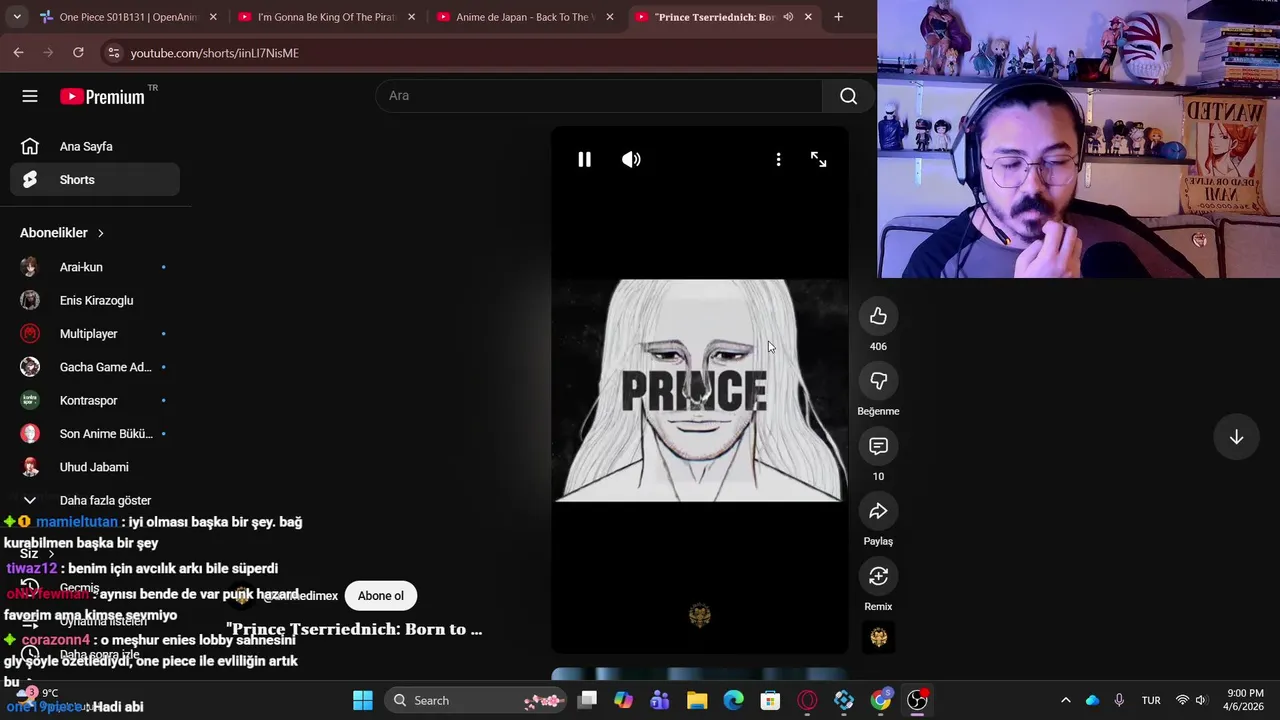1280x720 pixels.
Task: Reload the YouTube page
Action: point(78,52)
